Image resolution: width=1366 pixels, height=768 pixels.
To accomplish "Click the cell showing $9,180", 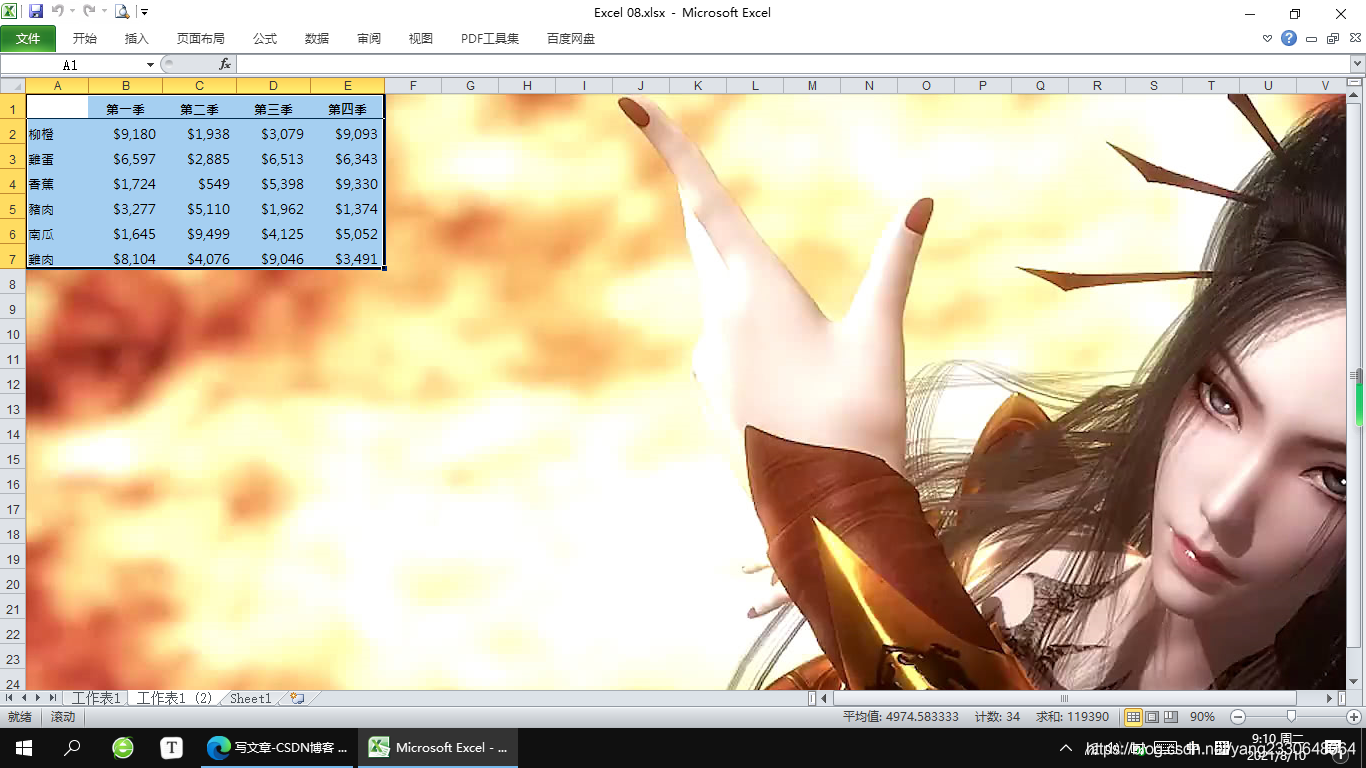I will (125, 134).
